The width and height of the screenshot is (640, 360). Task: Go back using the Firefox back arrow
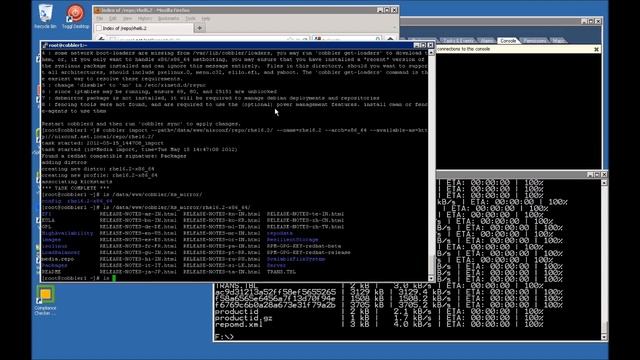tap(102, 39)
